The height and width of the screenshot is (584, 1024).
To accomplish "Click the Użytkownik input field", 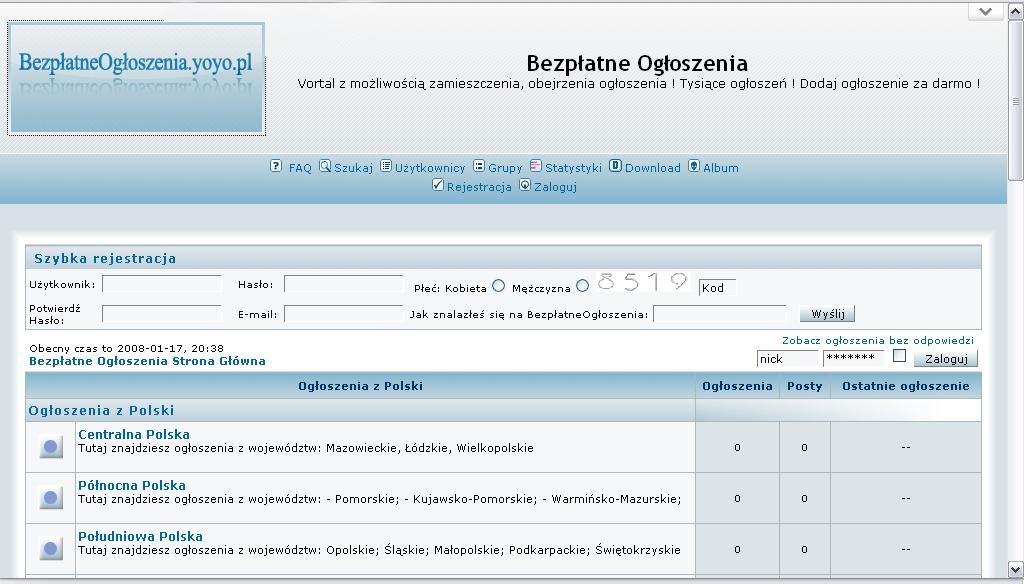I will click(162, 284).
